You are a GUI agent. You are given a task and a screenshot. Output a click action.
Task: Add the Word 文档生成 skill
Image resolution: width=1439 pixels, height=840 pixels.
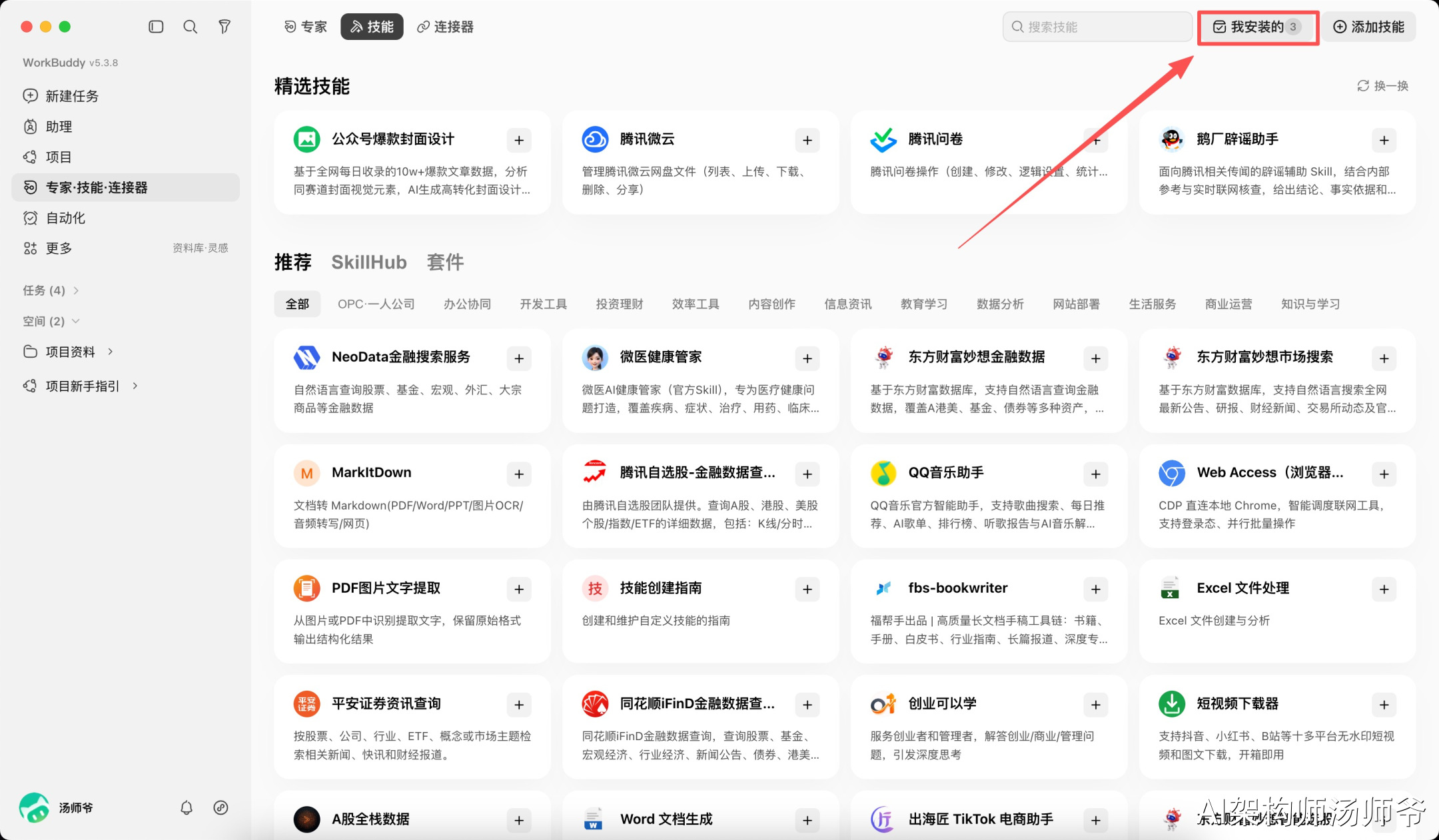point(807,821)
